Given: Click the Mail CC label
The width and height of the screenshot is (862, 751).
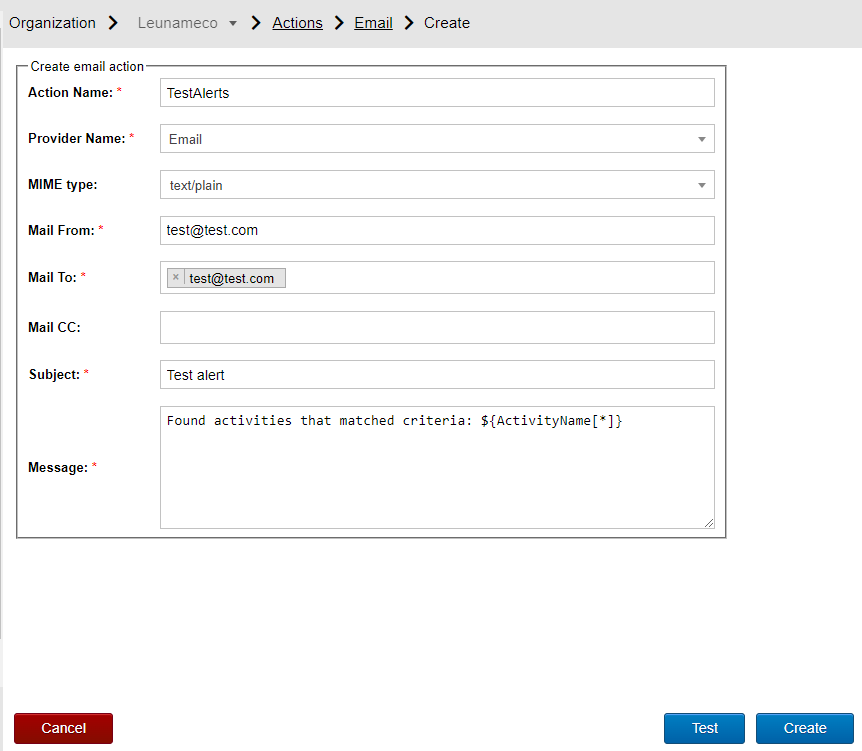Looking at the screenshot, I should point(54,328).
